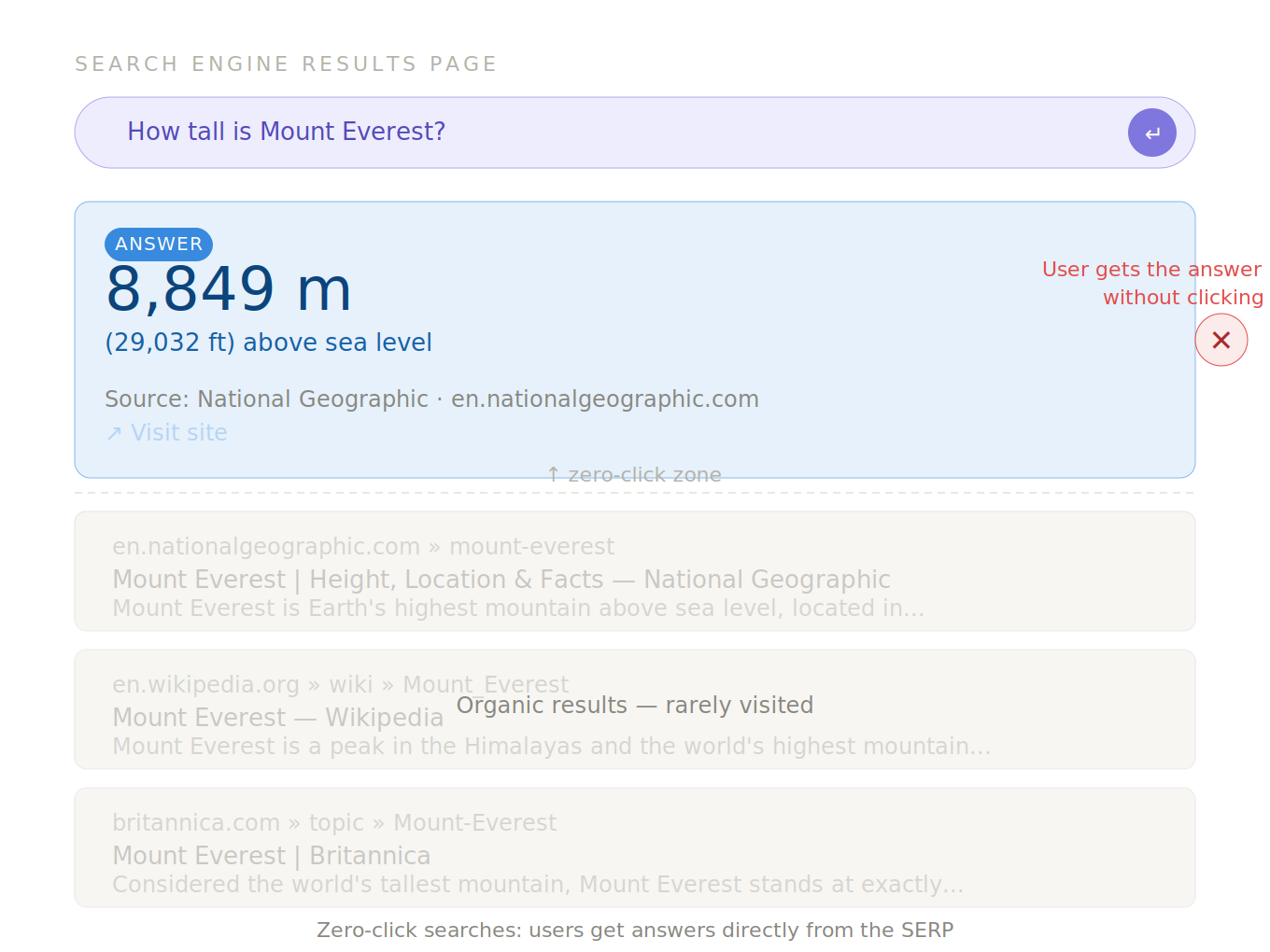Open the National Geographic Mount Everest result title
1270x952 pixels.
click(x=501, y=580)
